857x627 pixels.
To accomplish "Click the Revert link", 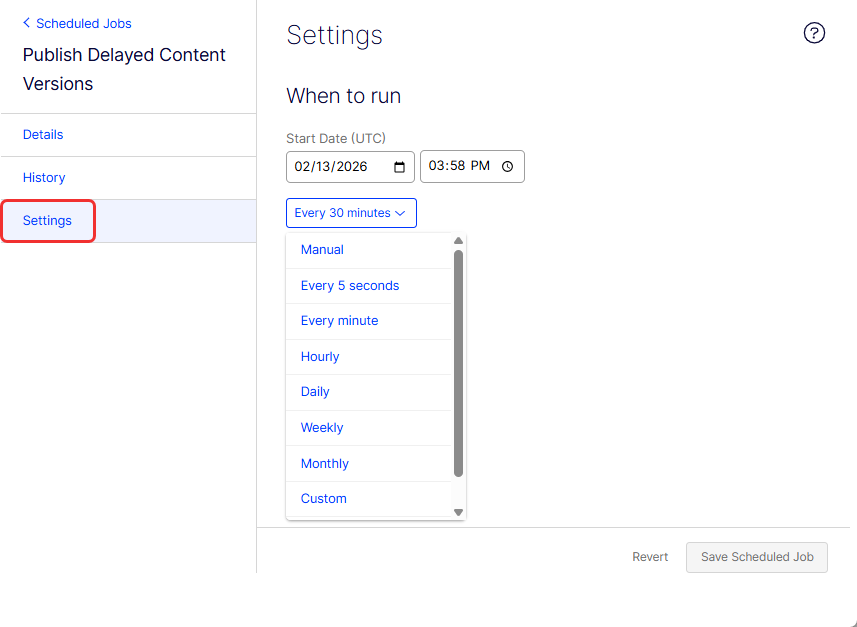I will click(x=650, y=557).
